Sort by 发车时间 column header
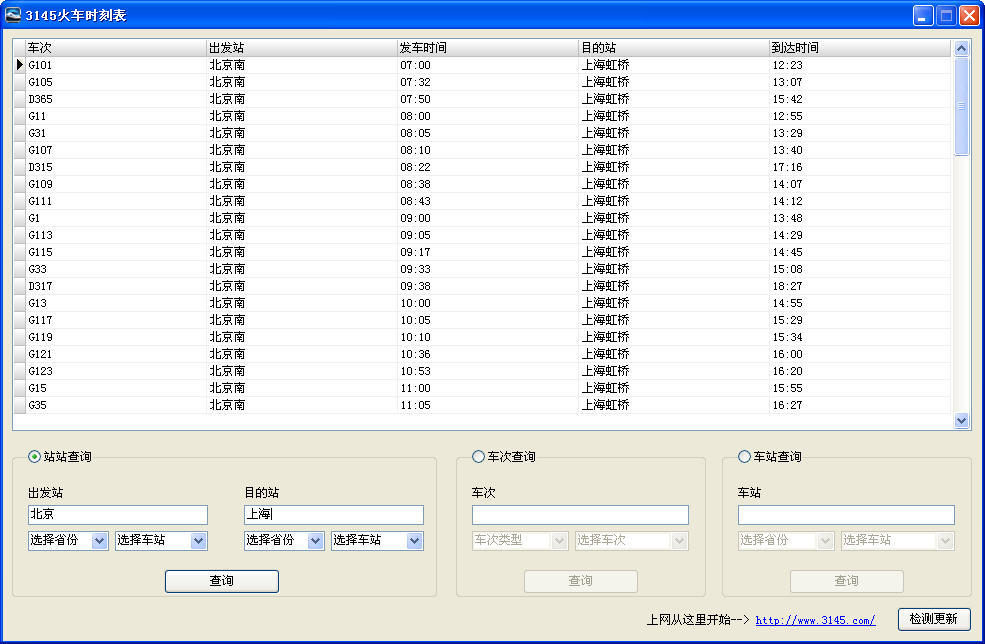Viewport: 985px width, 644px height. tap(487, 48)
